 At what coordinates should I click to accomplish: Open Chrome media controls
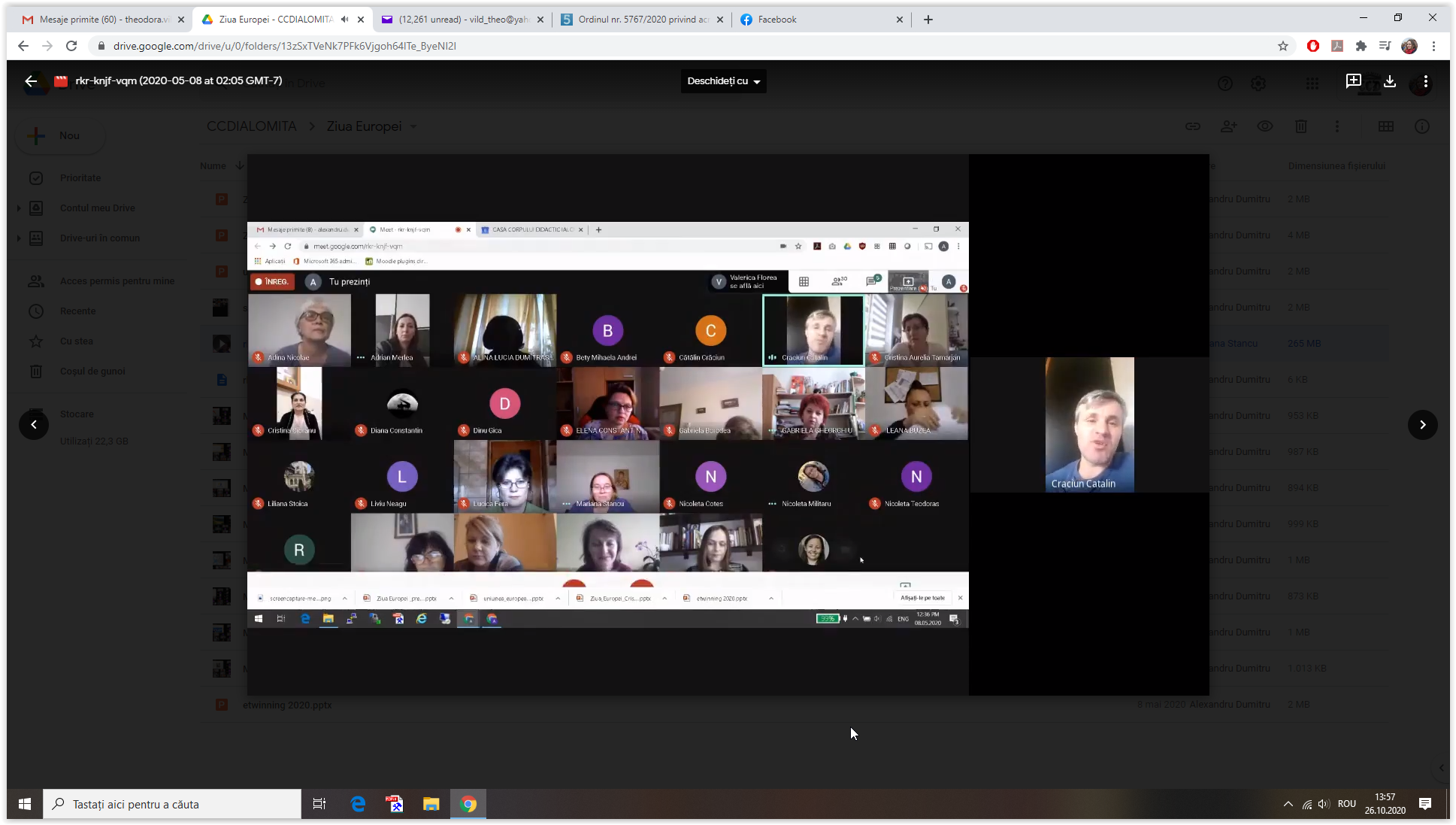1385,46
